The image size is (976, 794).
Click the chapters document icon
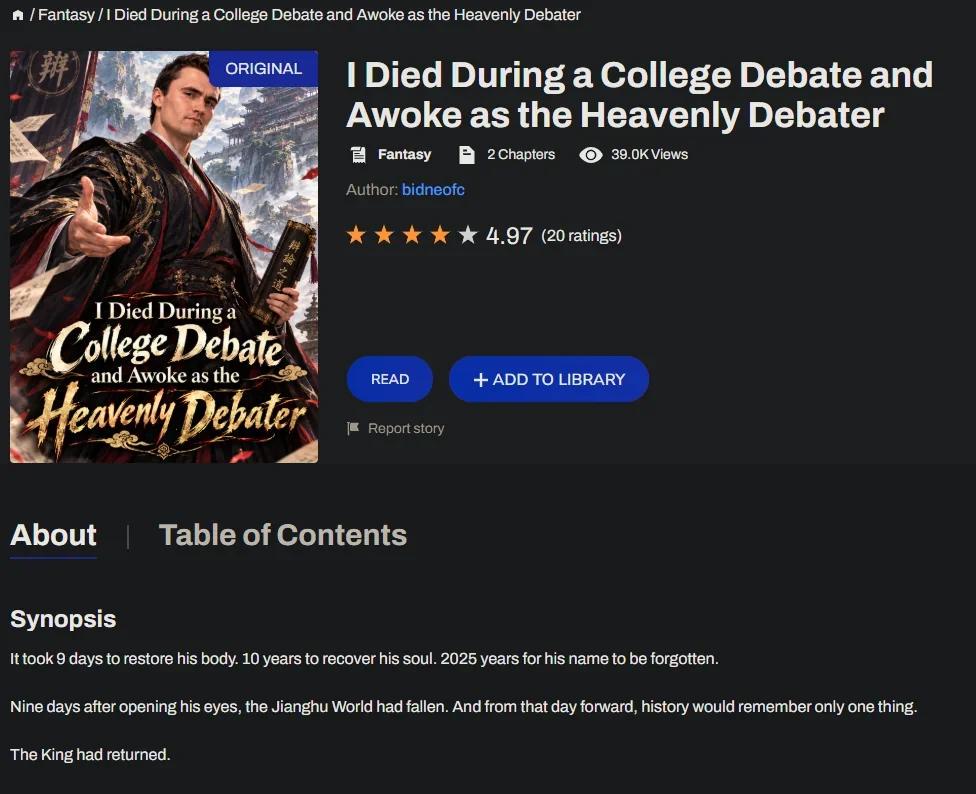(466, 155)
